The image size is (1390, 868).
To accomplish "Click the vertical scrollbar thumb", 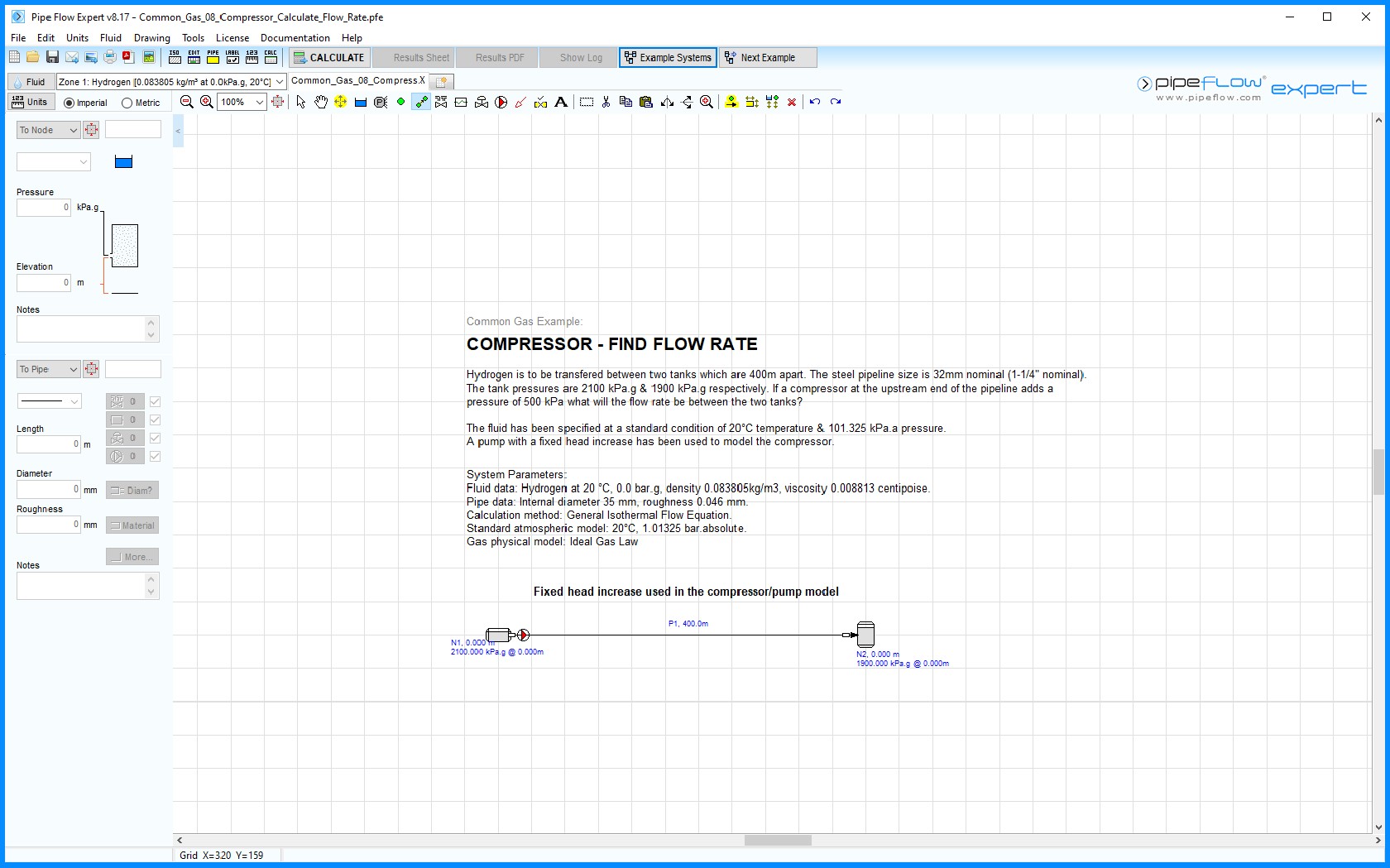I will point(1378,472).
